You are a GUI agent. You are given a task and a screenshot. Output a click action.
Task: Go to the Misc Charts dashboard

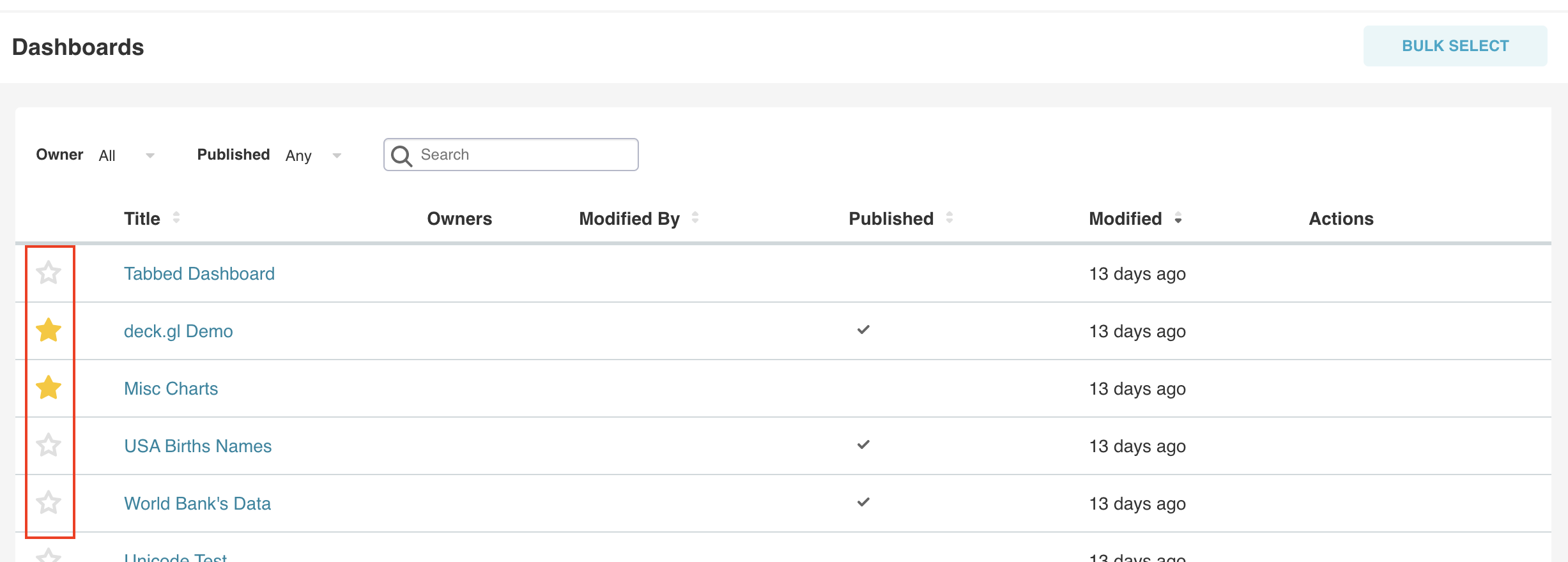tap(171, 389)
